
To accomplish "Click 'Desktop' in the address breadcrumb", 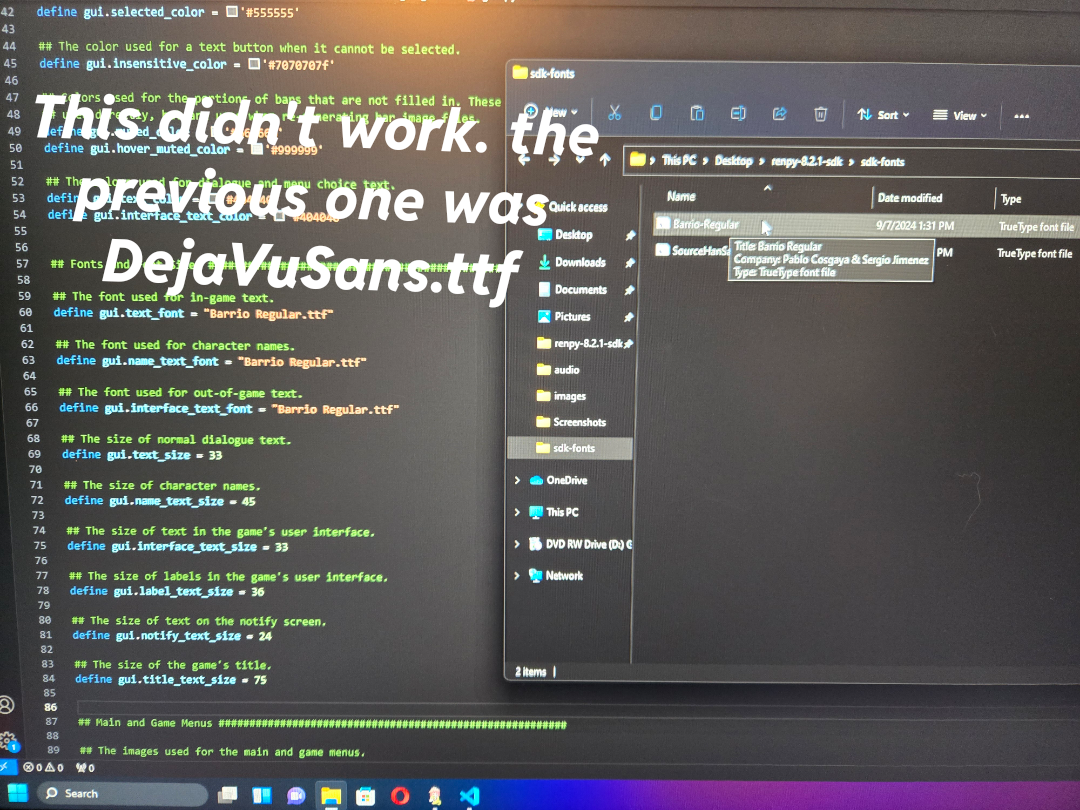I will (733, 160).
